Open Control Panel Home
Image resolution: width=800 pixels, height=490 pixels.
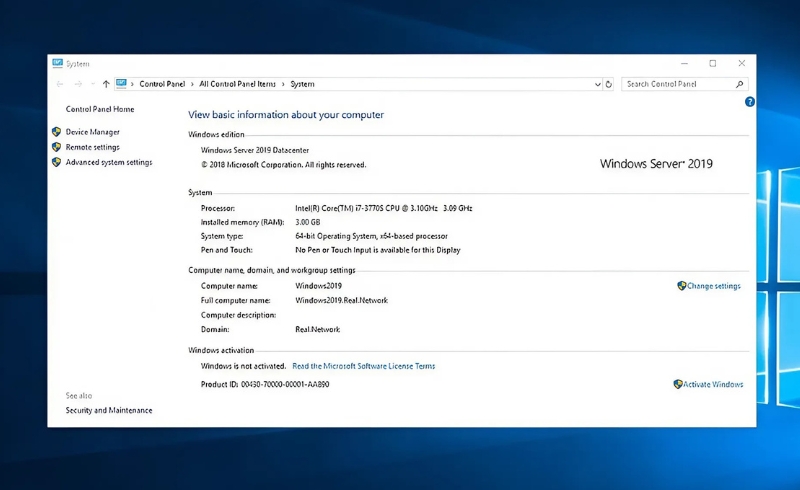pyautogui.click(x=100, y=109)
